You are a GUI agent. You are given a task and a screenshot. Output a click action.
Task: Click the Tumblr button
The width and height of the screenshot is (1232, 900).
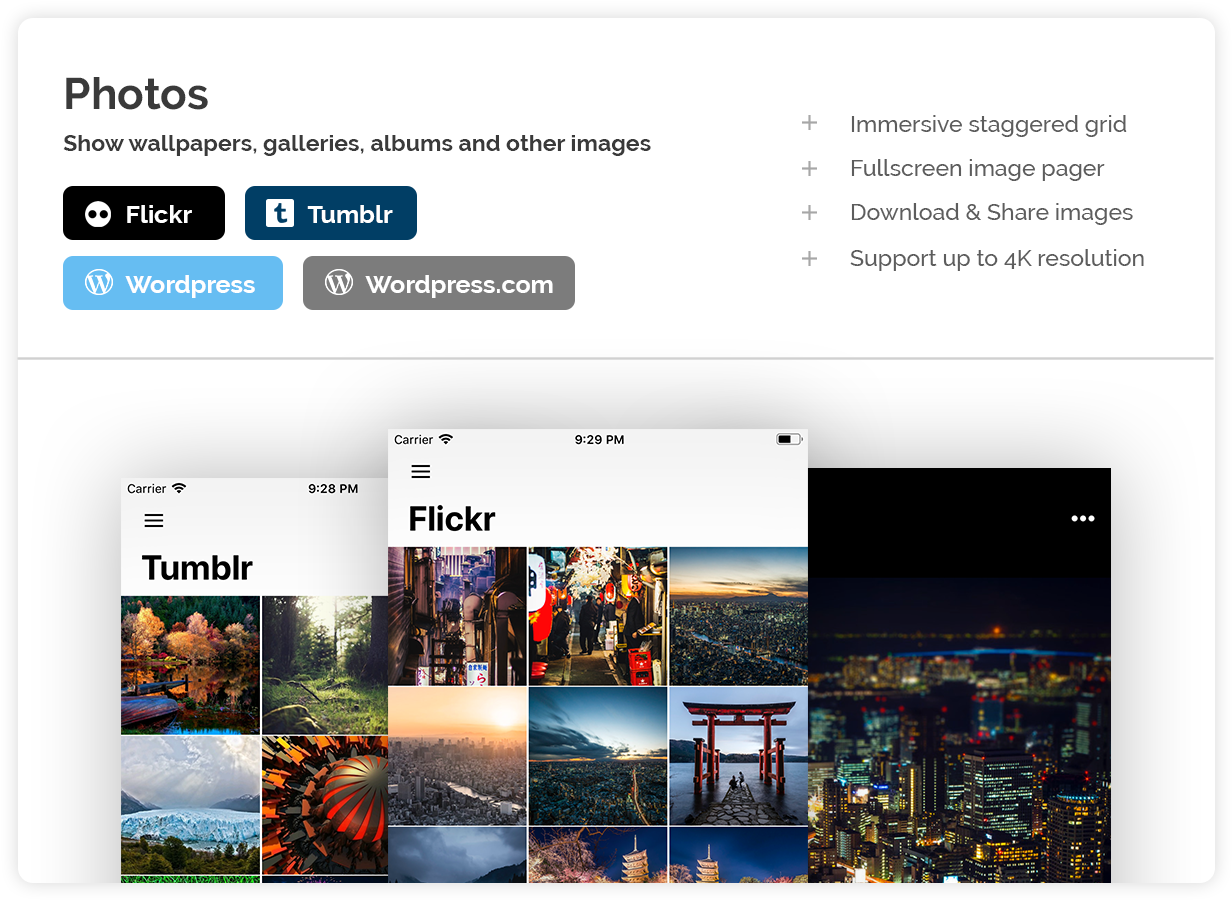tap(331, 213)
